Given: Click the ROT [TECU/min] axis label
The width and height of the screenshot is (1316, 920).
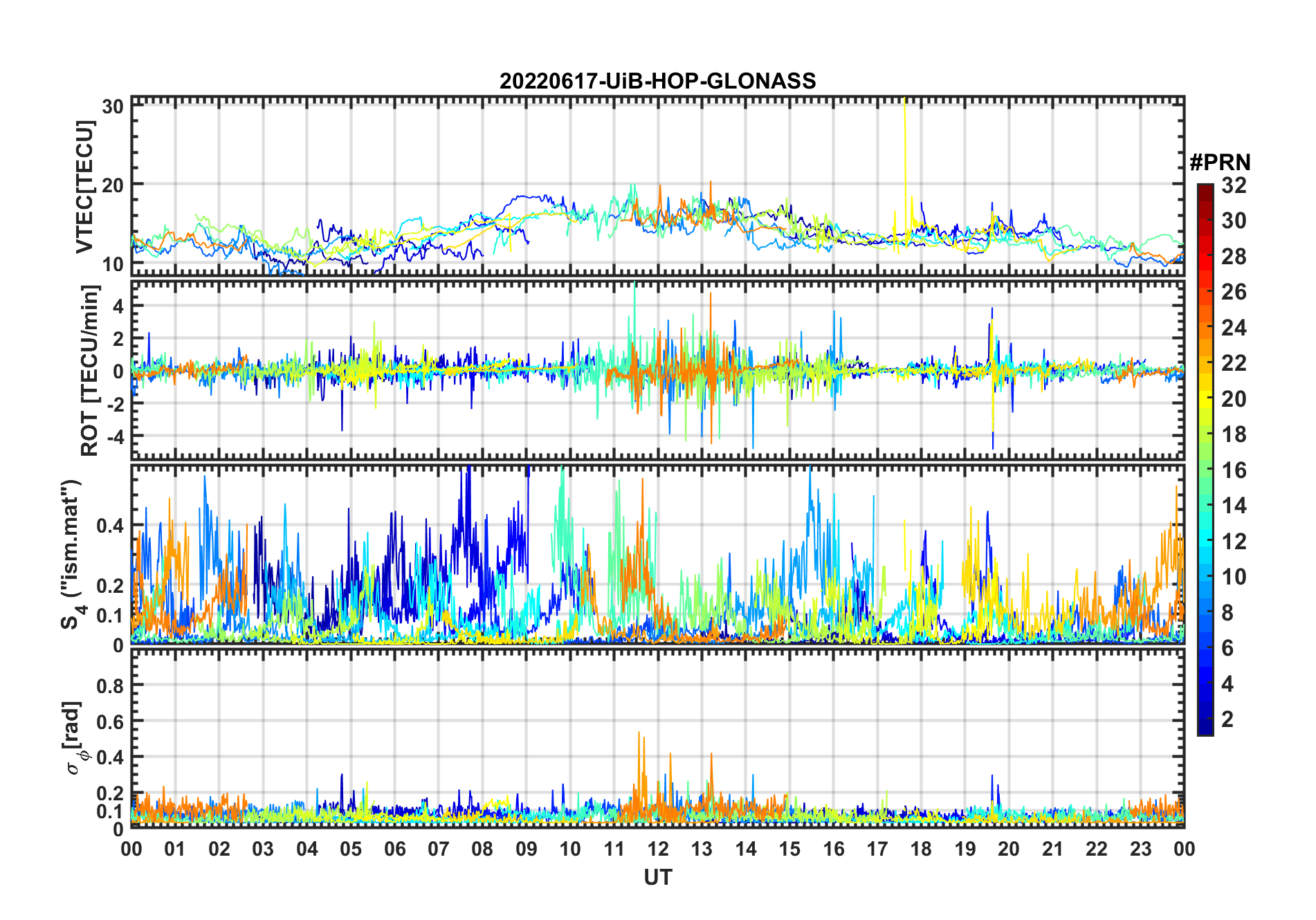Looking at the screenshot, I should [x=90, y=370].
